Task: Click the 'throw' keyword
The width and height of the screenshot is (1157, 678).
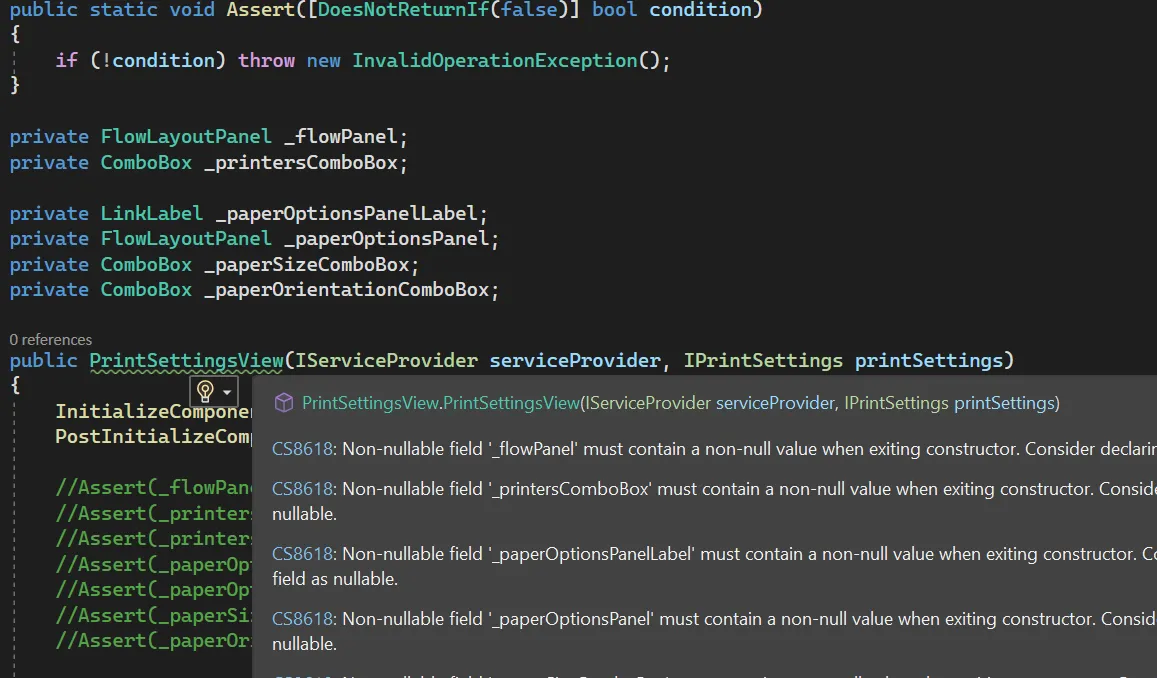Action: 266,60
